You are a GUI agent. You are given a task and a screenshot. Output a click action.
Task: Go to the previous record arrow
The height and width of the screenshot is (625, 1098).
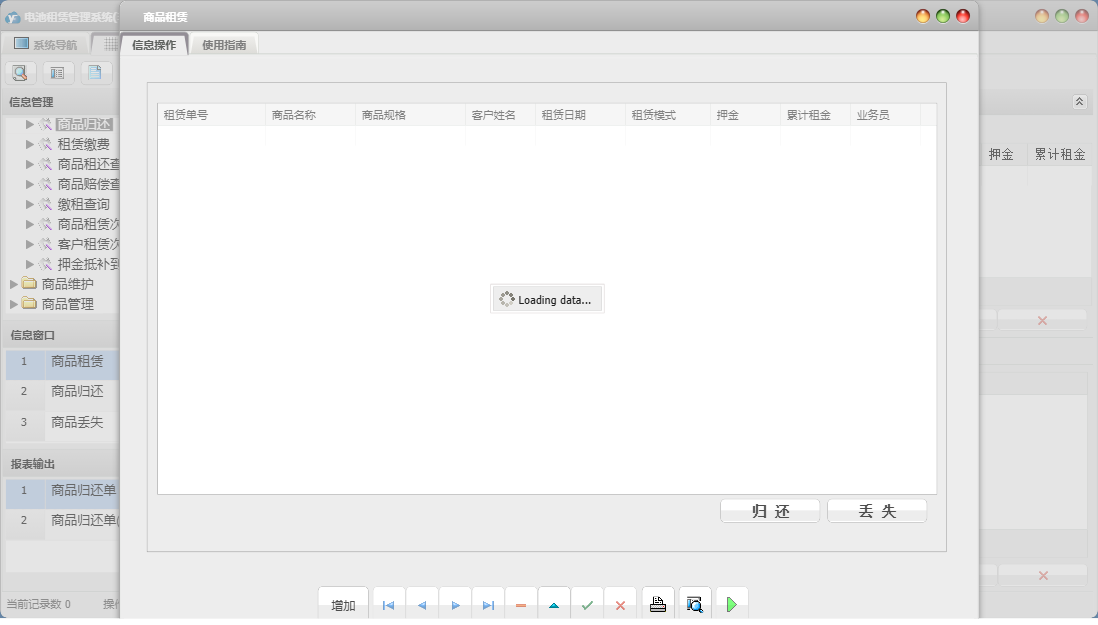pos(422,605)
